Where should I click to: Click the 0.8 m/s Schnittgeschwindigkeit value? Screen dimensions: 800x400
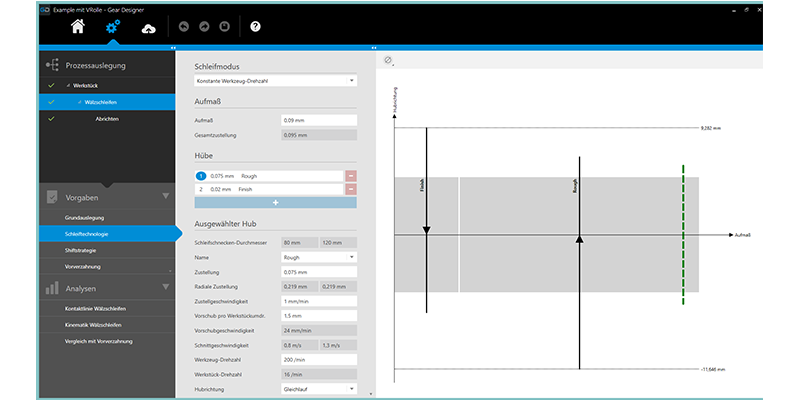point(299,345)
